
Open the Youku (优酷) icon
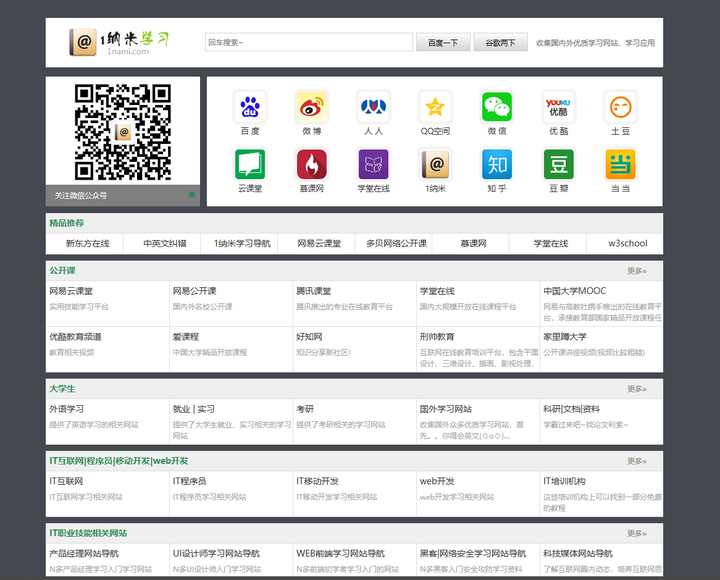coord(558,107)
